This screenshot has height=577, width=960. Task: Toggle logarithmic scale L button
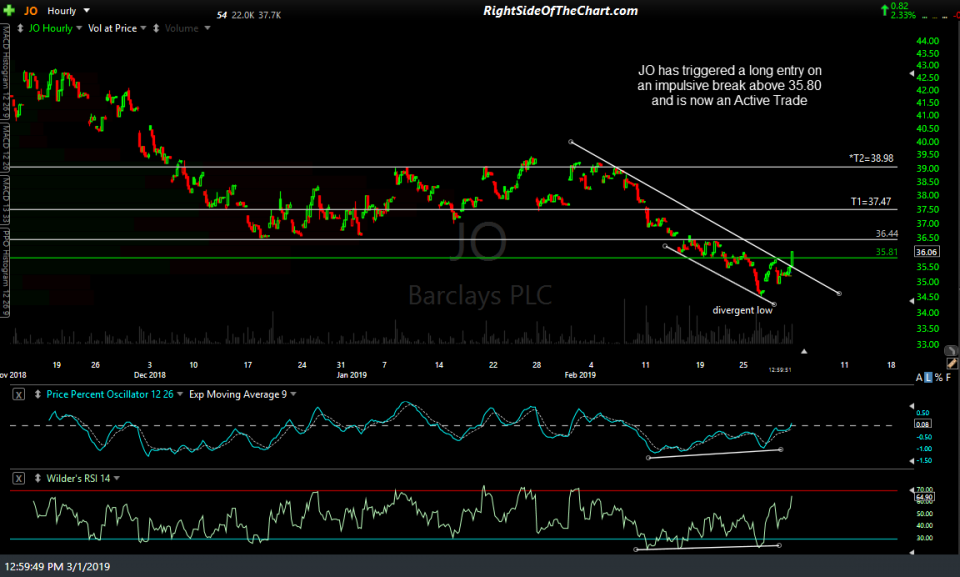pos(930,376)
